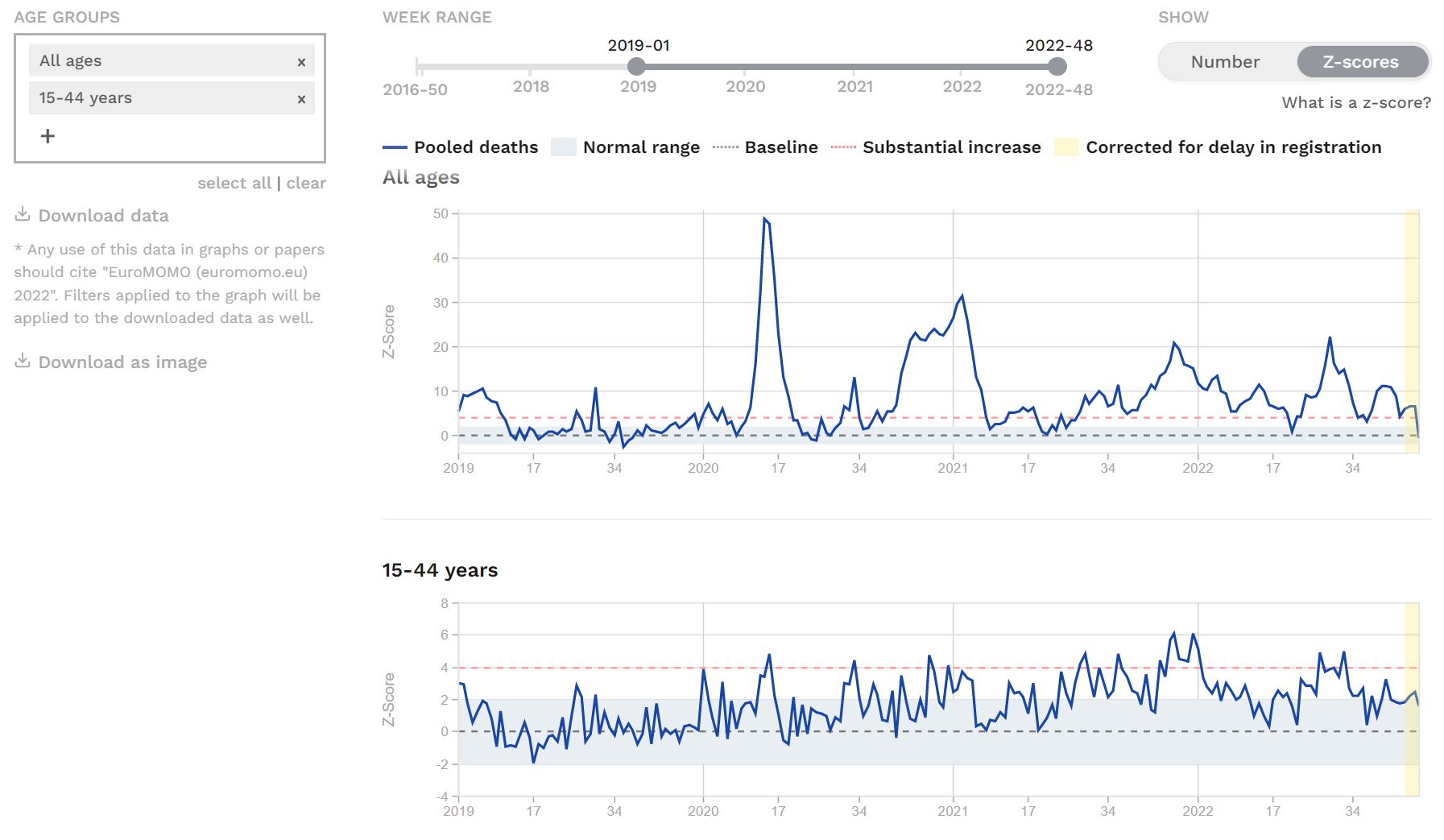The image size is (1444, 840).
Task: Open 'What is a z-score?' explanation
Action: click(1356, 102)
